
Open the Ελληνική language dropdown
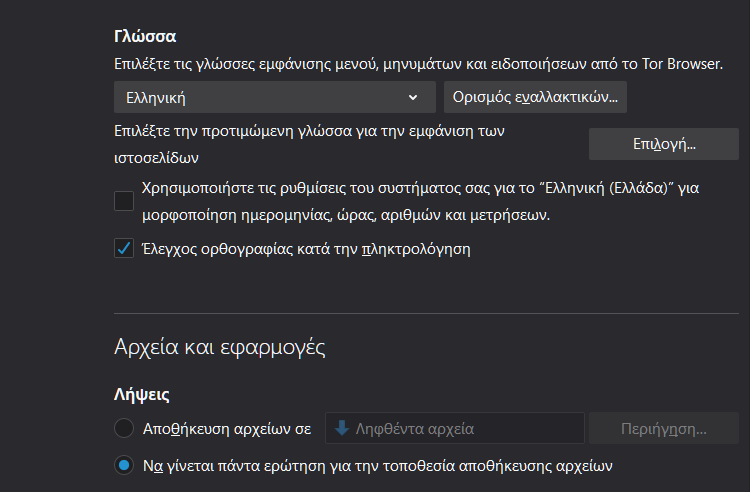click(x=275, y=97)
